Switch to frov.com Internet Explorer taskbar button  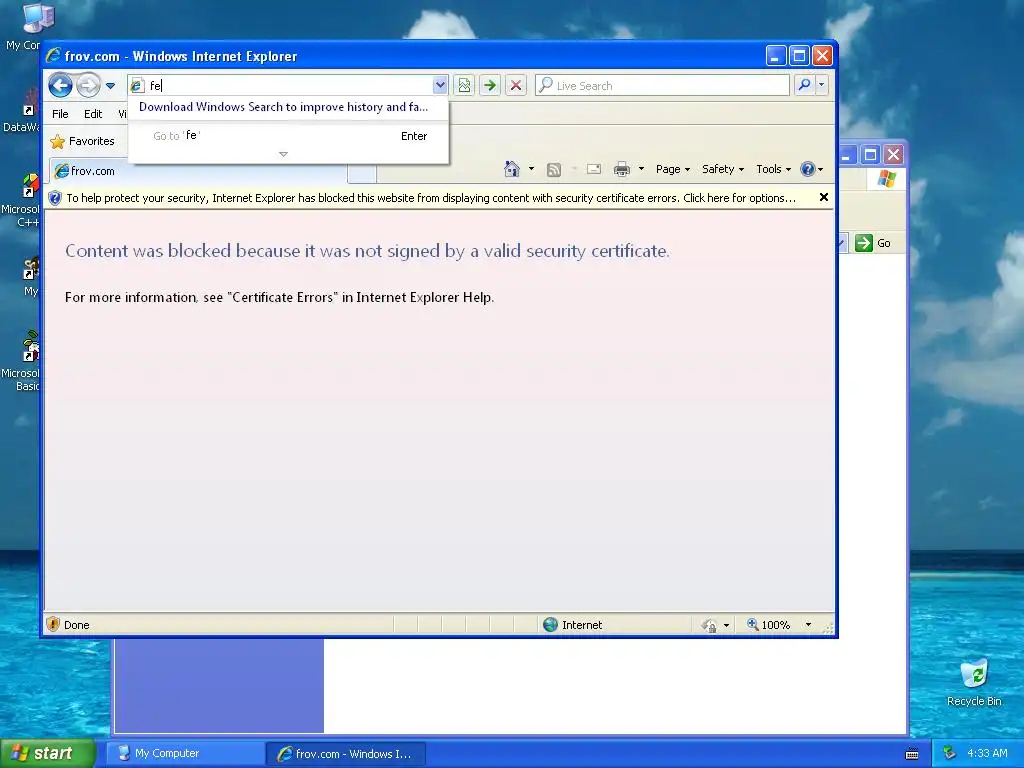(346, 754)
